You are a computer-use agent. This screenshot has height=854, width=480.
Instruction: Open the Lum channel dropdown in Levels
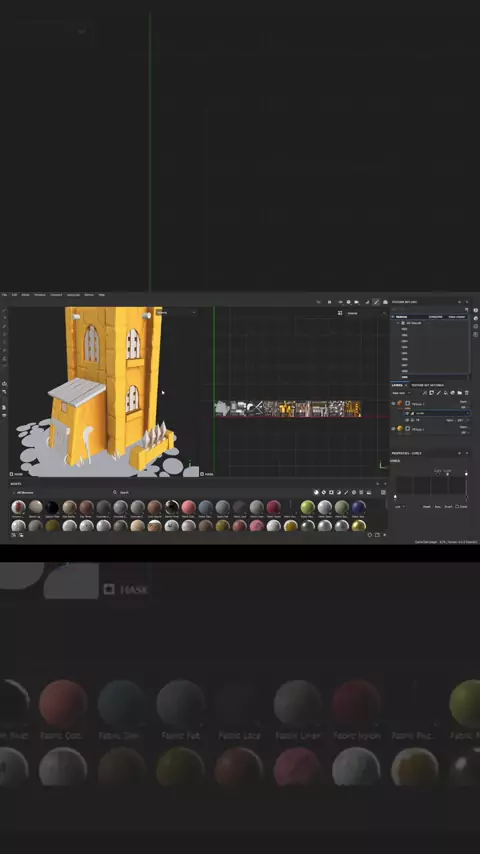click(x=400, y=507)
